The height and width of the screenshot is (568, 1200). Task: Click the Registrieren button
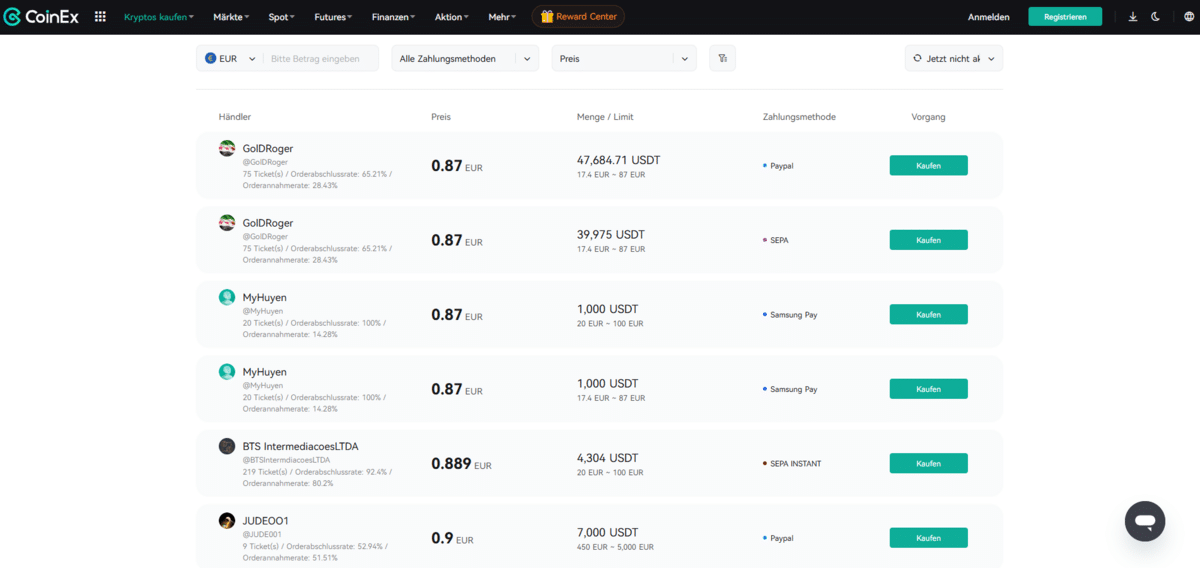pyautogui.click(x=1065, y=17)
